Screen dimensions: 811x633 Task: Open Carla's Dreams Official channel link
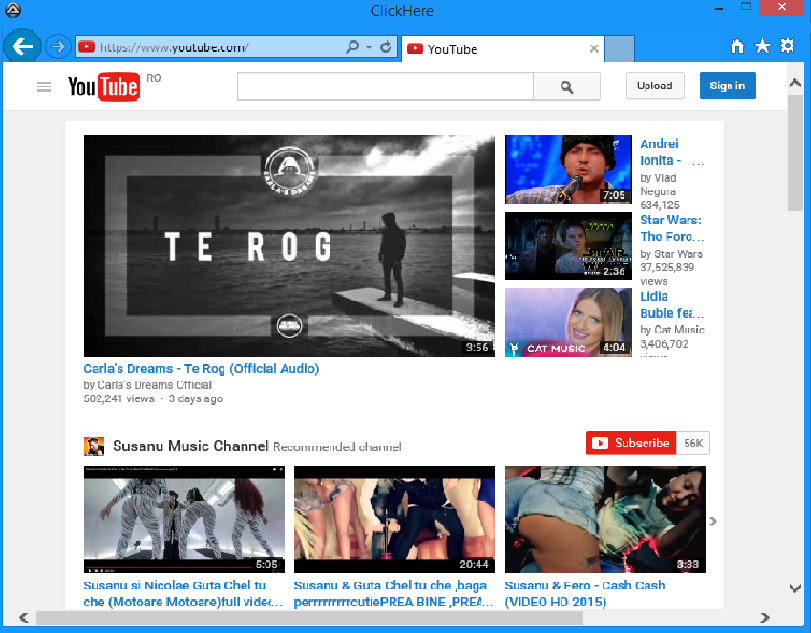click(155, 385)
